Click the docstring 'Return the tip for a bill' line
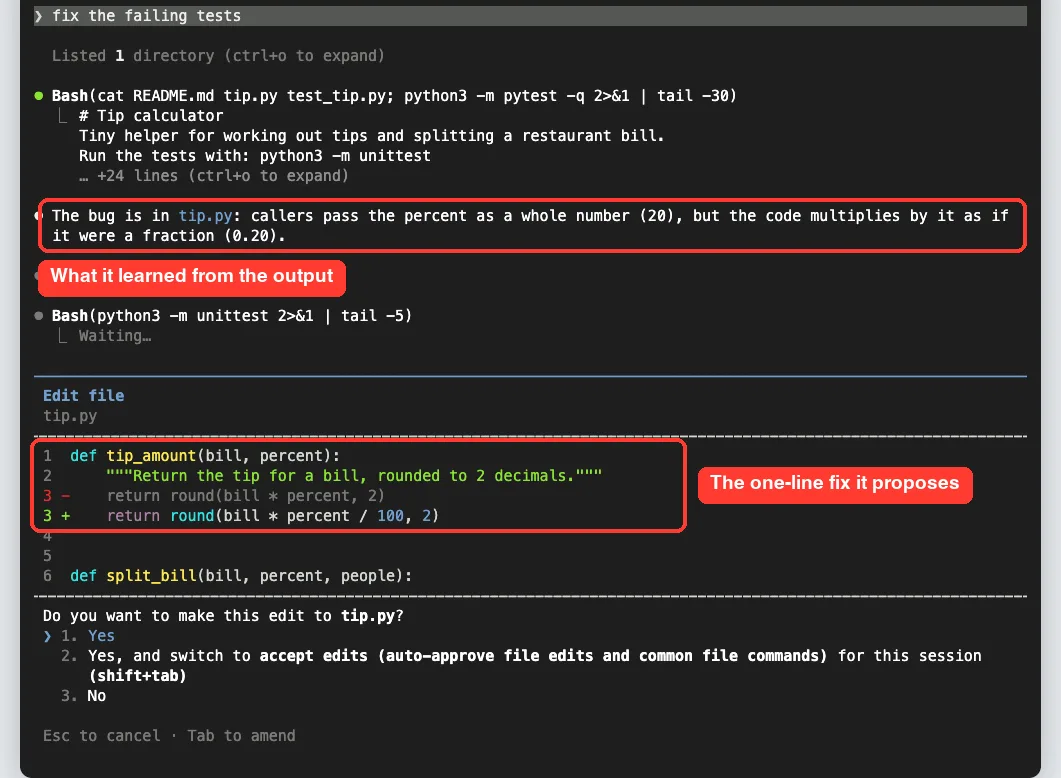1061x778 pixels. (x=354, y=476)
